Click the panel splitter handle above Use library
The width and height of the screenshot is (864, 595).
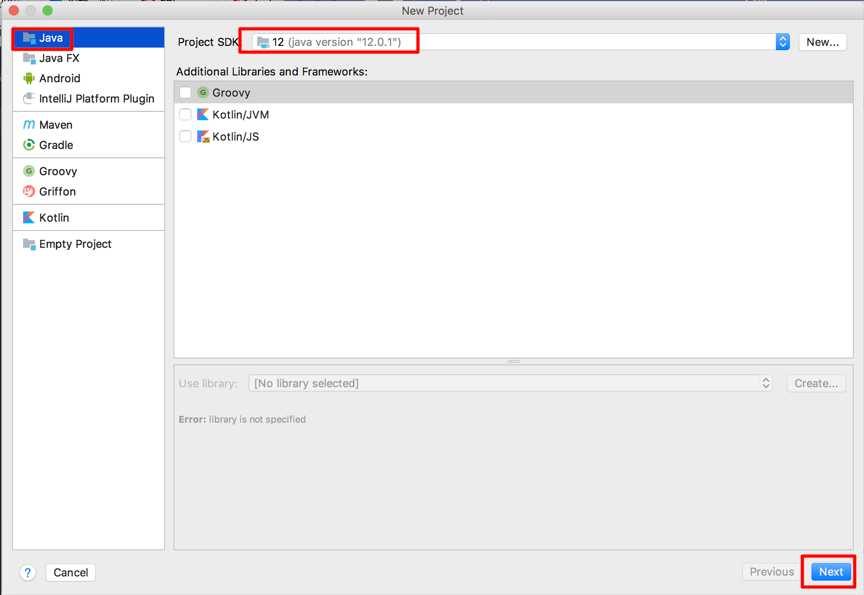tap(514, 361)
